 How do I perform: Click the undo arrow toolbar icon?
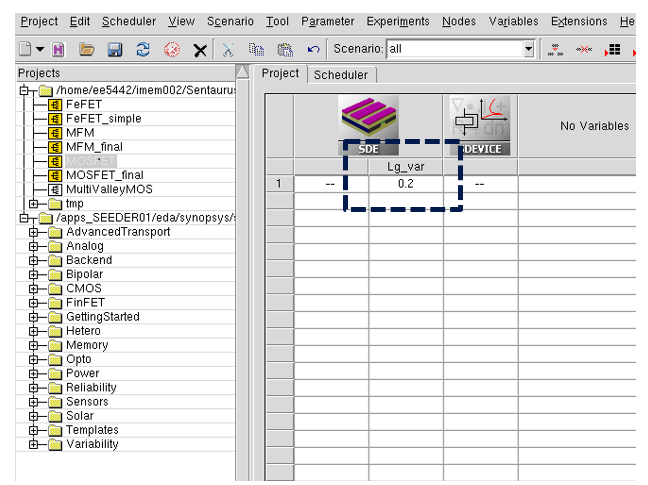[313, 49]
